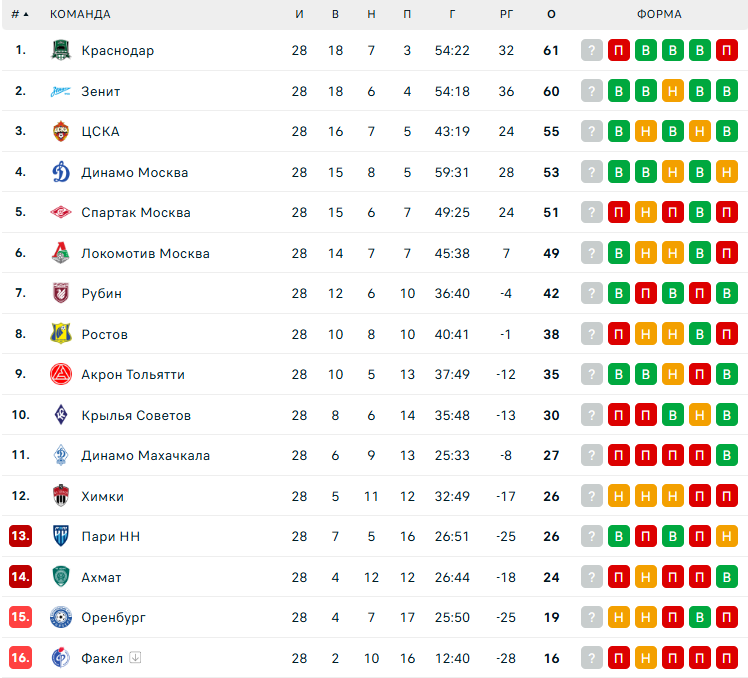Viewport: 748px width, 678px height.
Task: Sort table by the # column arrow
Action: pos(25,14)
